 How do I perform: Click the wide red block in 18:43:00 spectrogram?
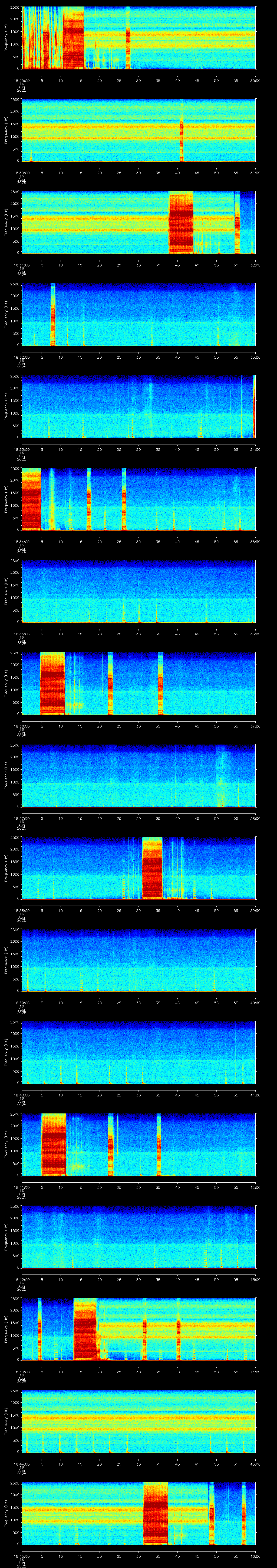click(x=85, y=1329)
